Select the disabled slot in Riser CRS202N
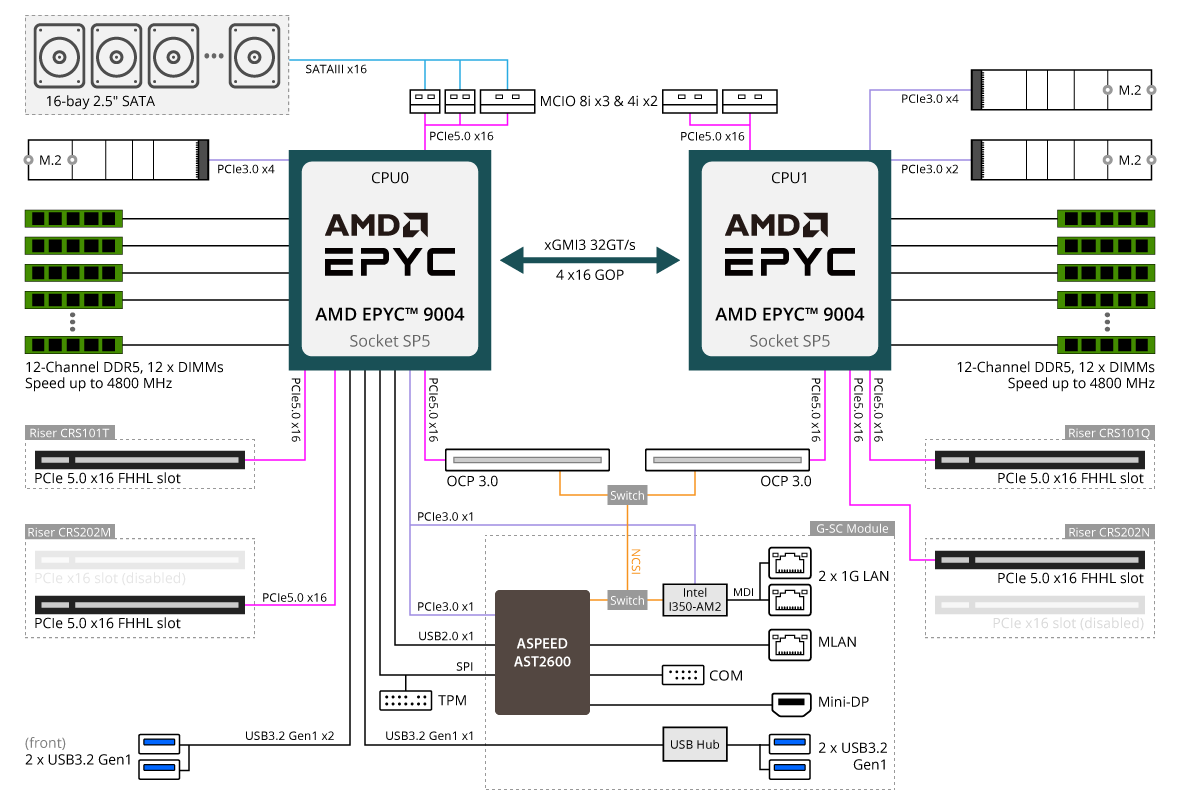Viewport: 1180px width, 805px height. (x=1040, y=605)
